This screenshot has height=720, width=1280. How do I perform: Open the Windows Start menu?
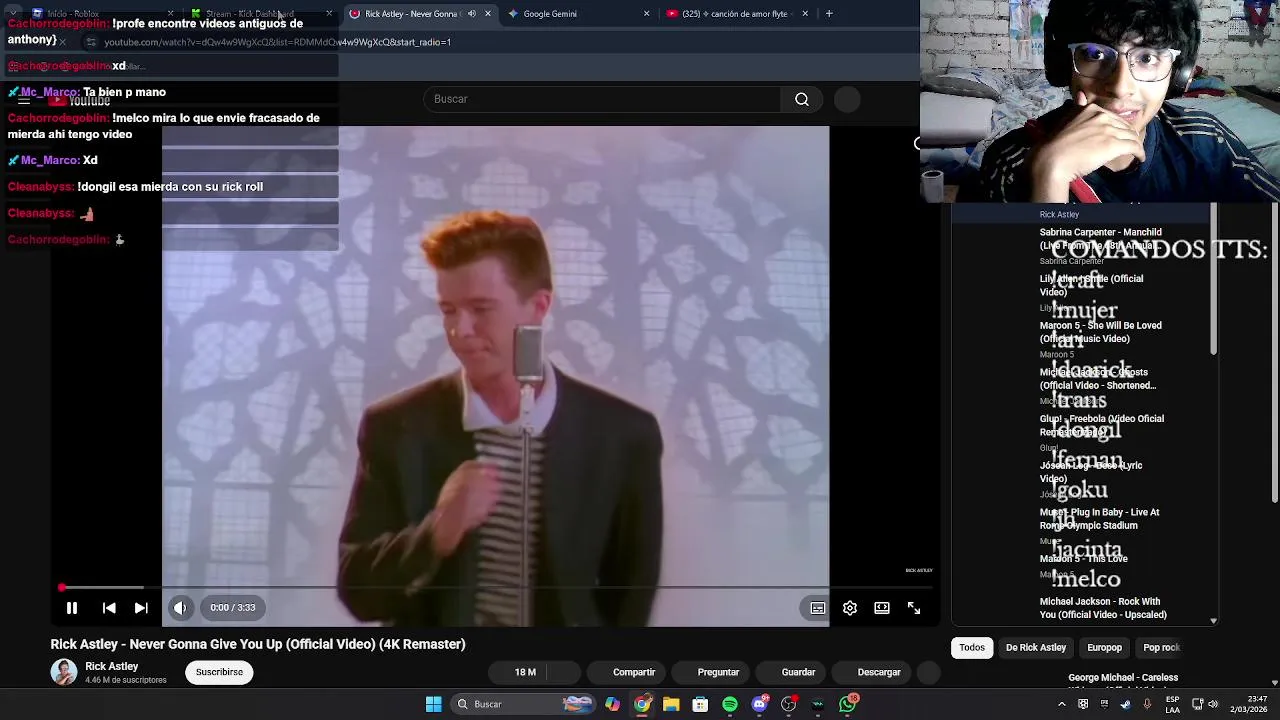click(433, 704)
